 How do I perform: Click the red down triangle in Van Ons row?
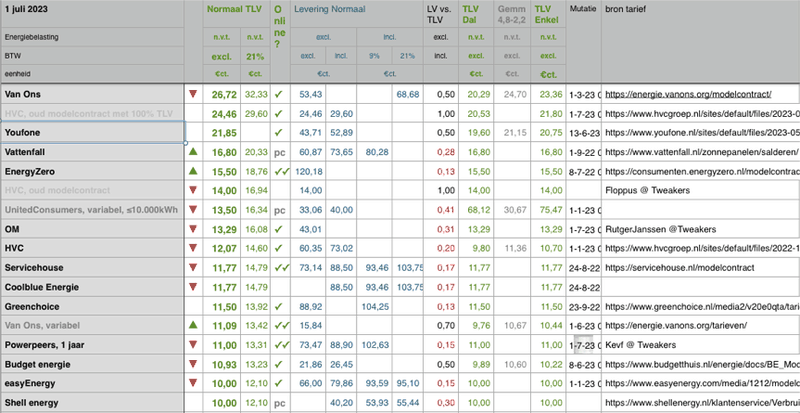tap(193, 94)
